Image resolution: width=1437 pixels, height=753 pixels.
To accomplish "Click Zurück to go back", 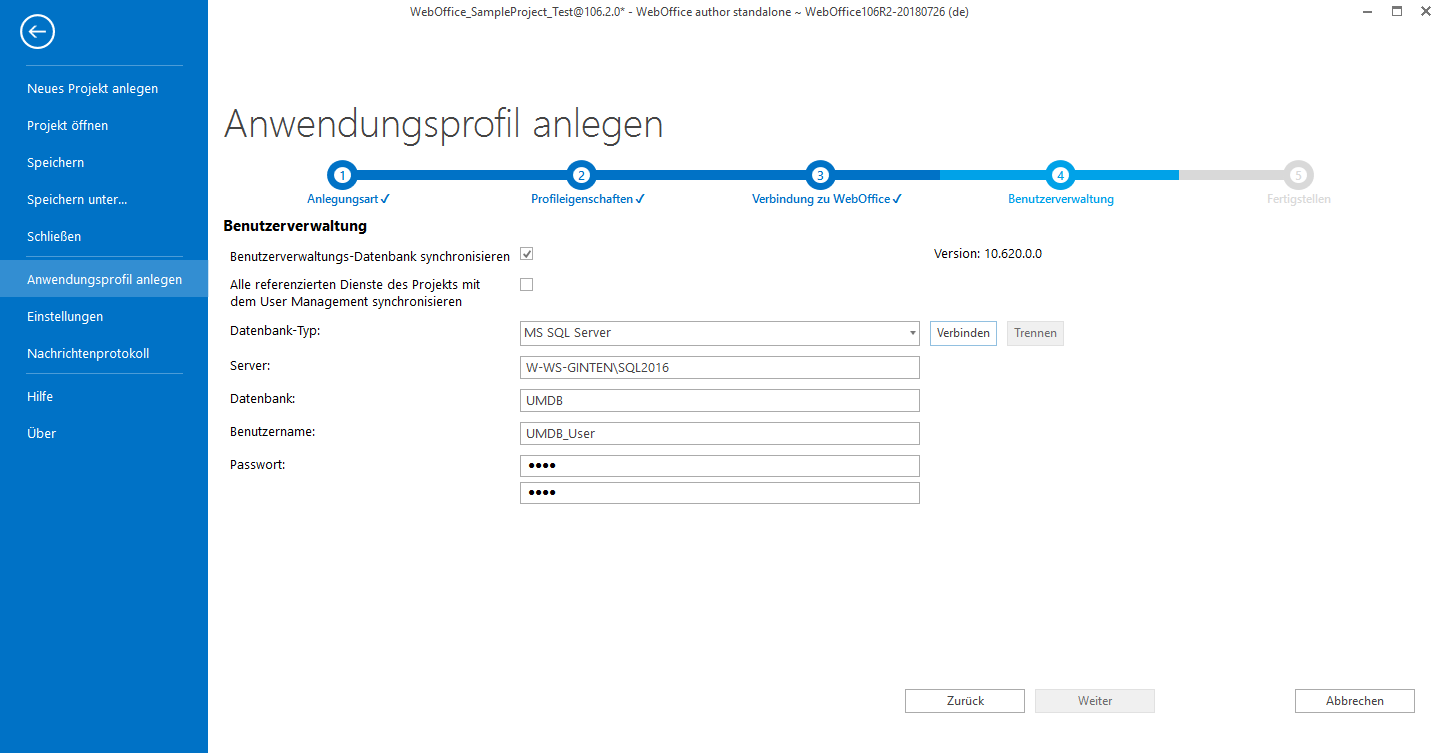I will [x=964, y=700].
